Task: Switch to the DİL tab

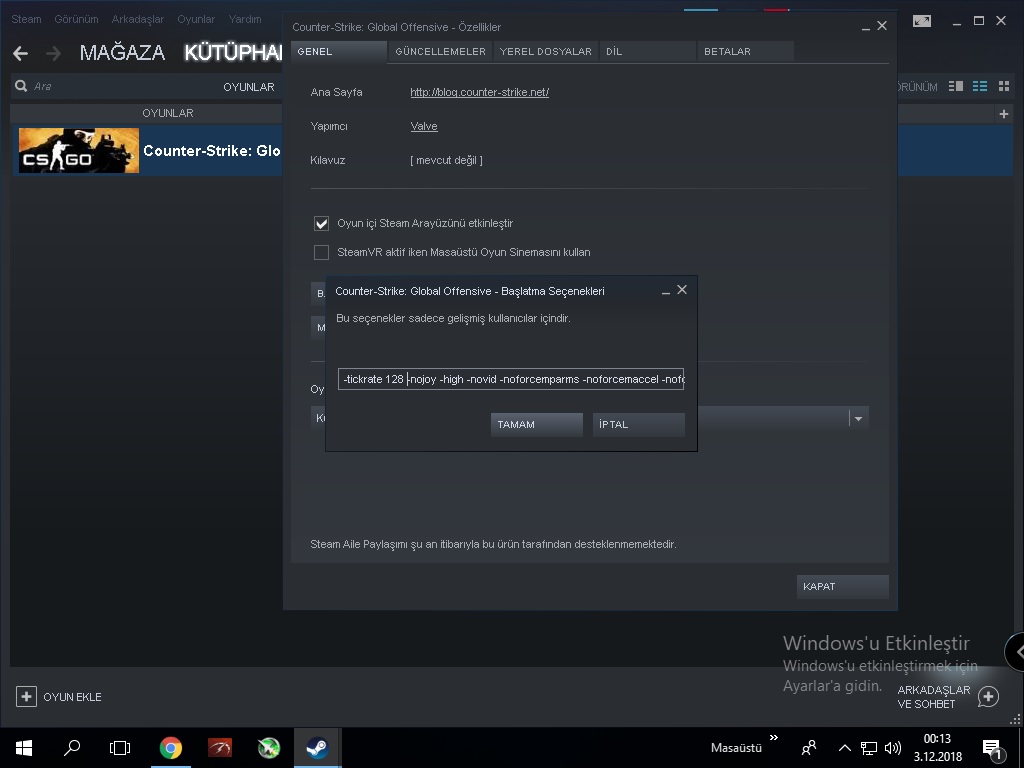Action: tap(648, 52)
